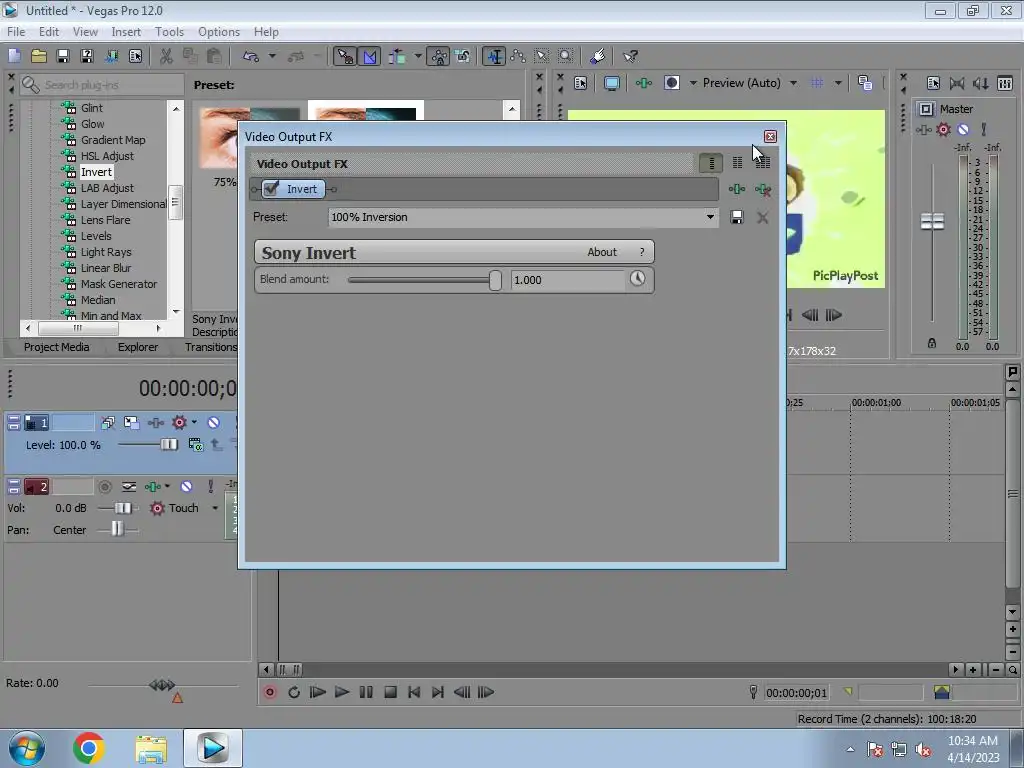Toggle Auto Ripple button

(397, 56)
